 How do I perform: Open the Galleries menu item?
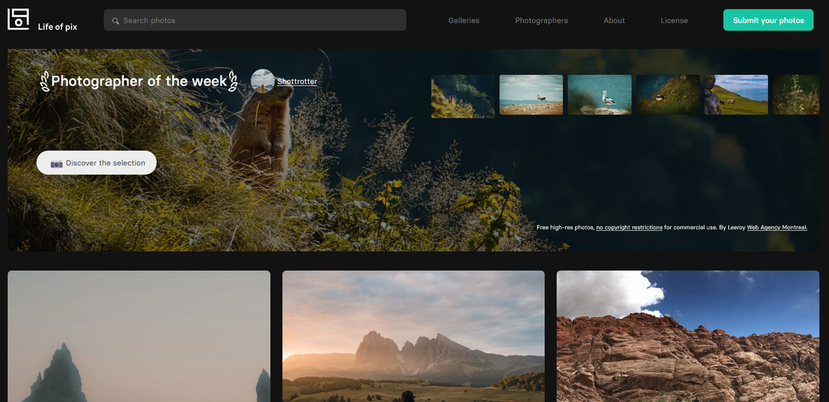(463, 20)
